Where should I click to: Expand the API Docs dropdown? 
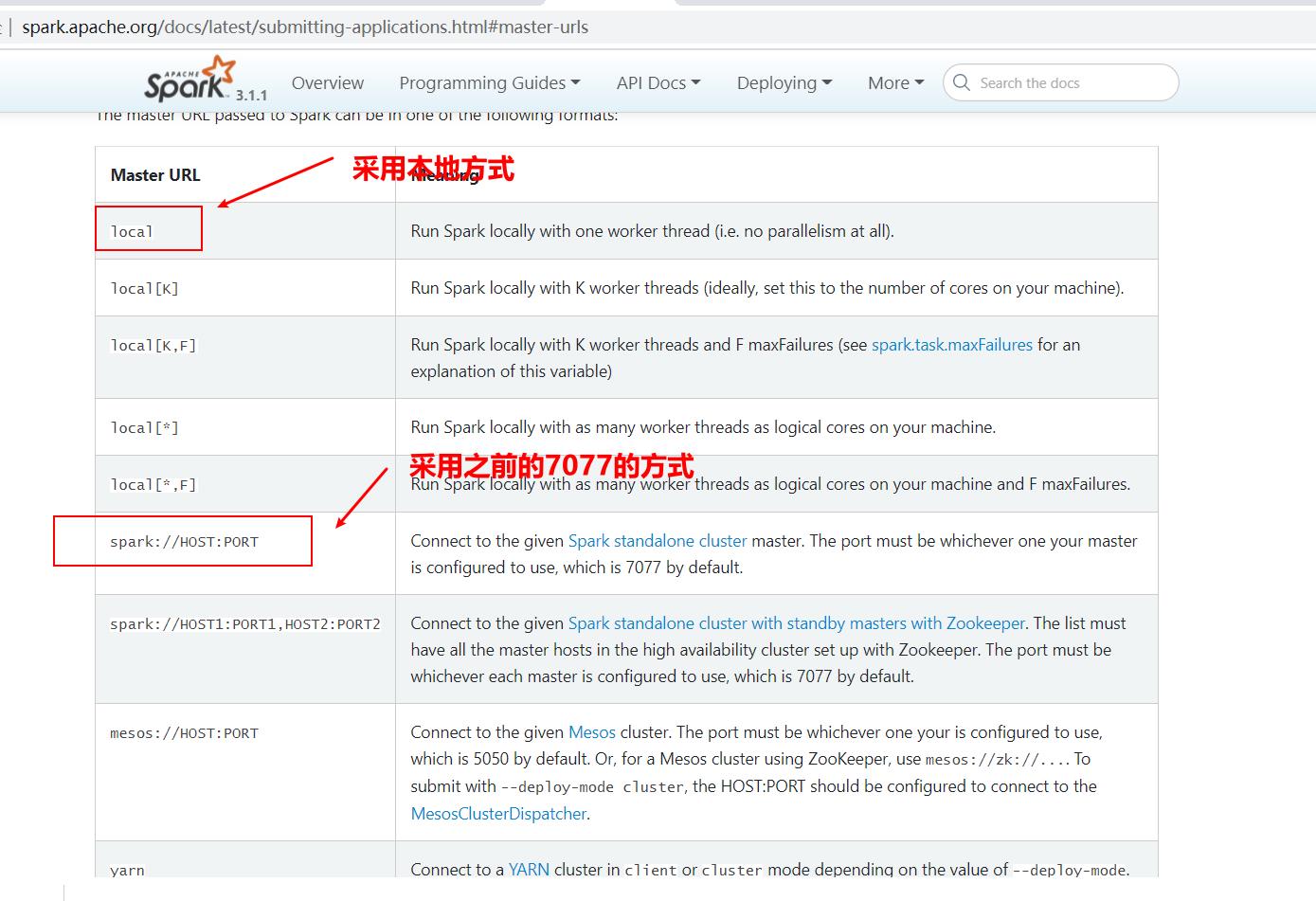[658, 82]
